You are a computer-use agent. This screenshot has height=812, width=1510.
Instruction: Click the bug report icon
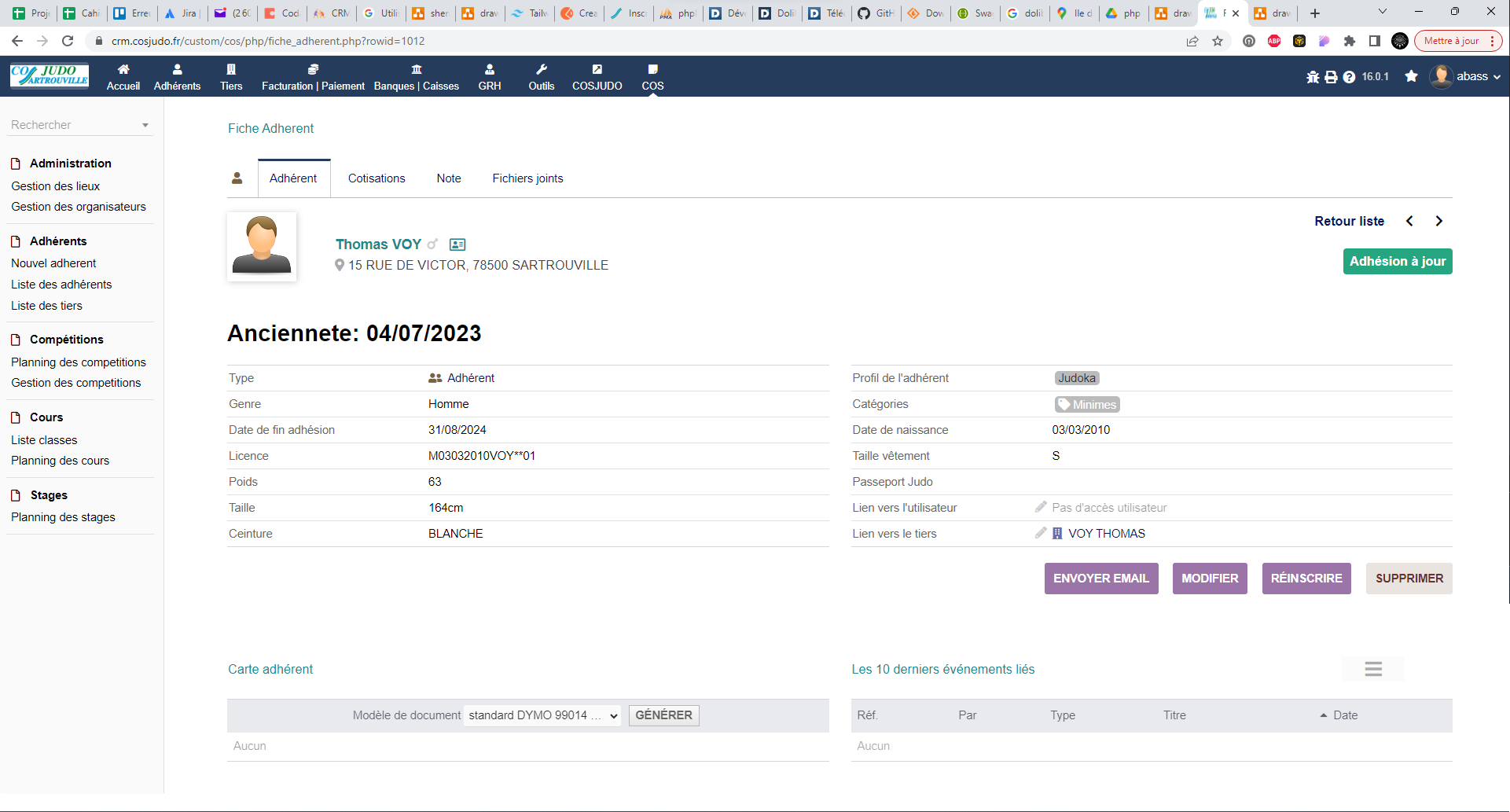(1313, 77)
